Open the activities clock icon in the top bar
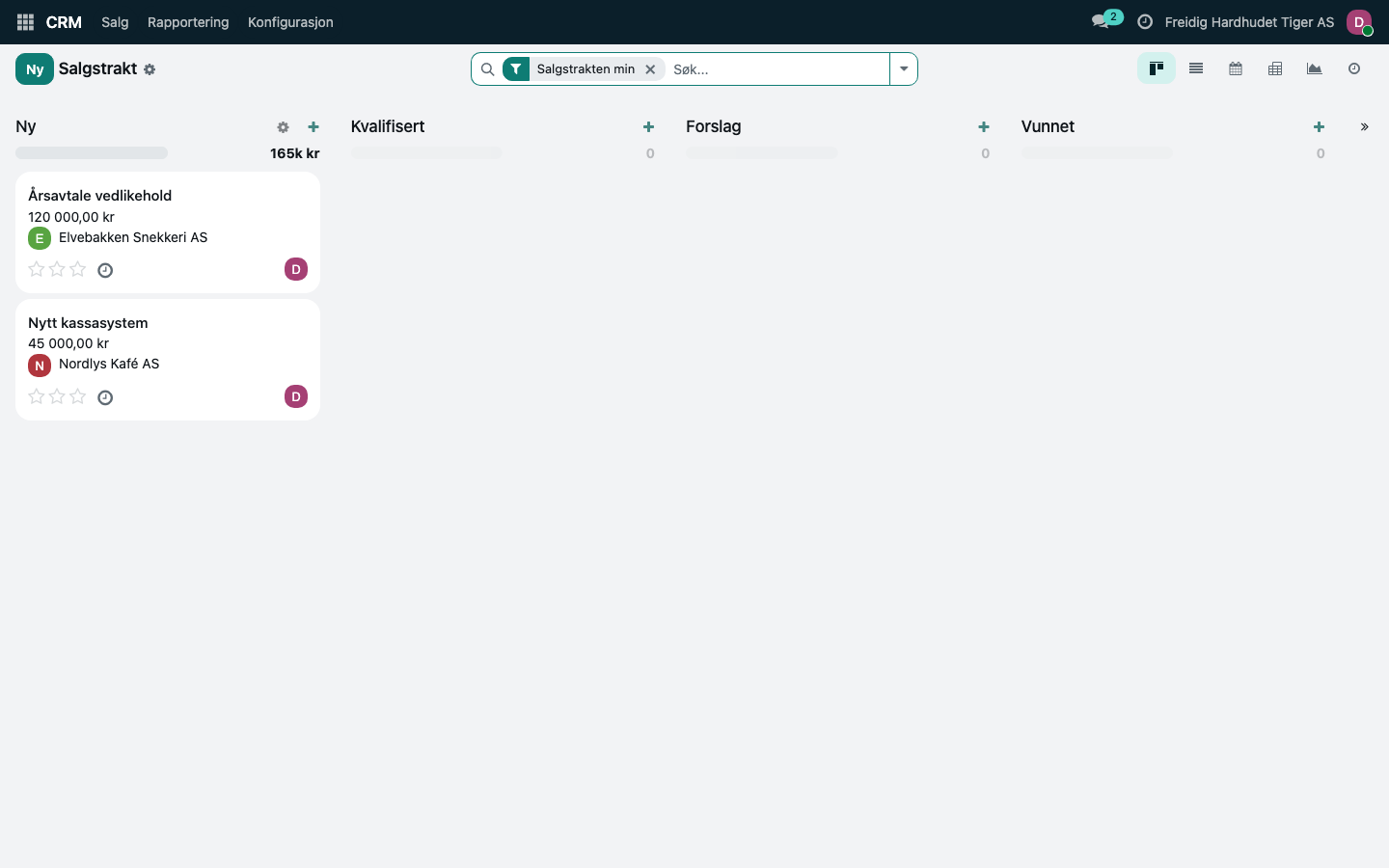The height and width of the screenshot is (868, 1389). point(1145,22)
